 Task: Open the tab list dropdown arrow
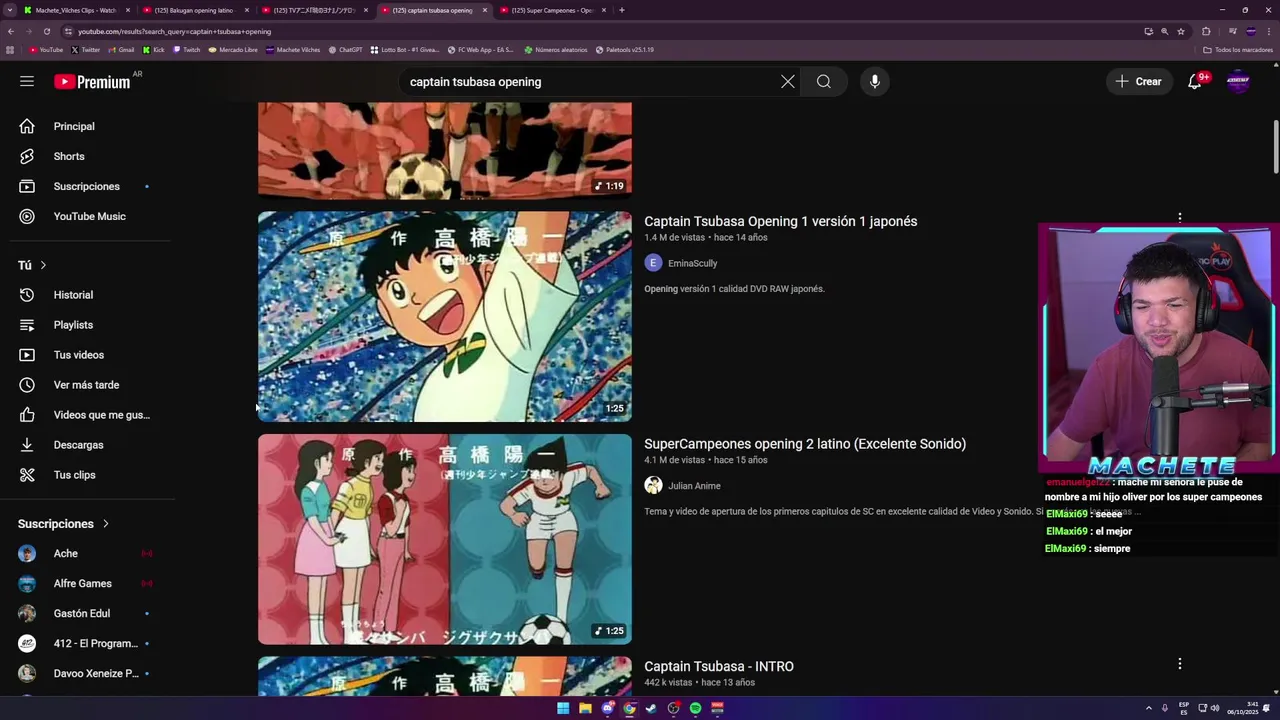(x=10, y=10)
